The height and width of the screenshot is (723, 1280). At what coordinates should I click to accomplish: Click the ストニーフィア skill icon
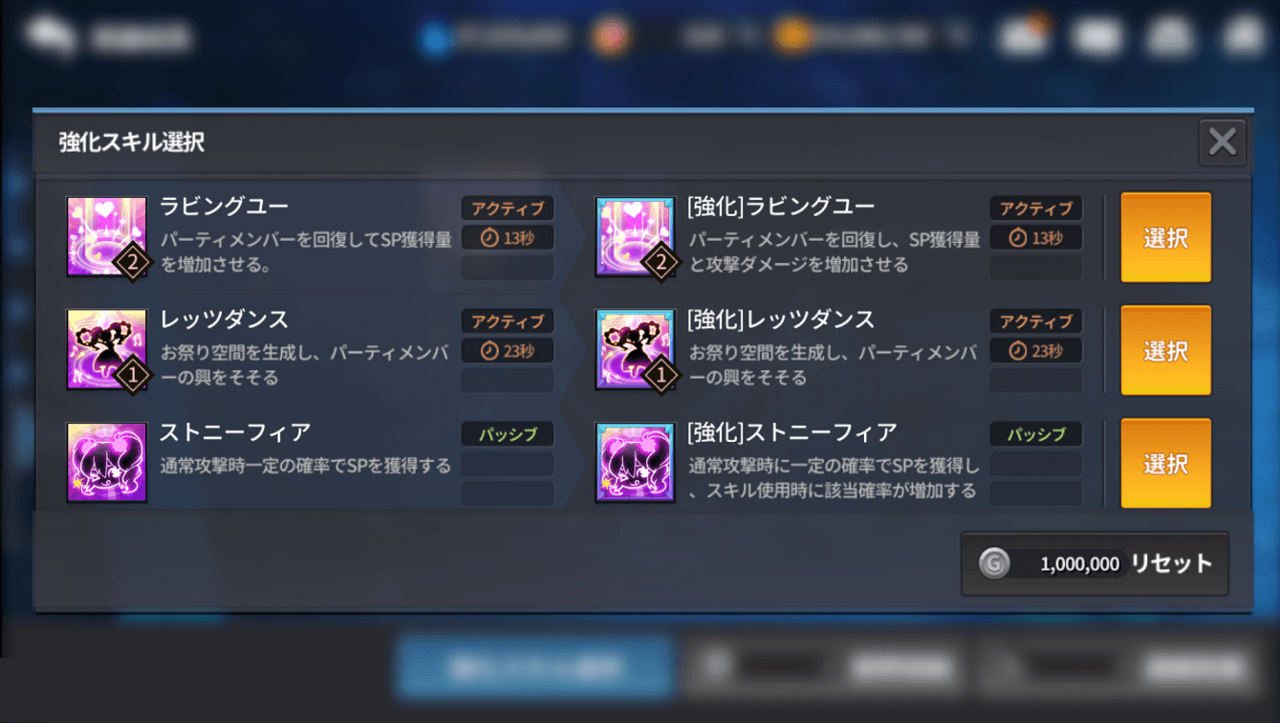tap(107, 462)
